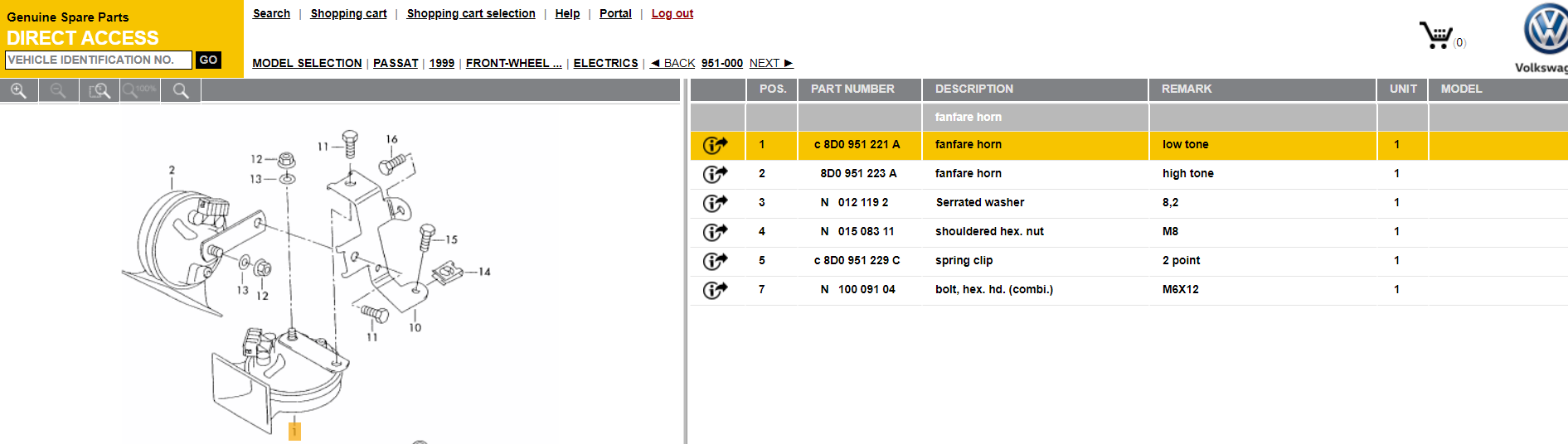Click the plain magnifier search icon
Image resolution: width=1568 pixels, height=444 pixels.
pos(181,90)
